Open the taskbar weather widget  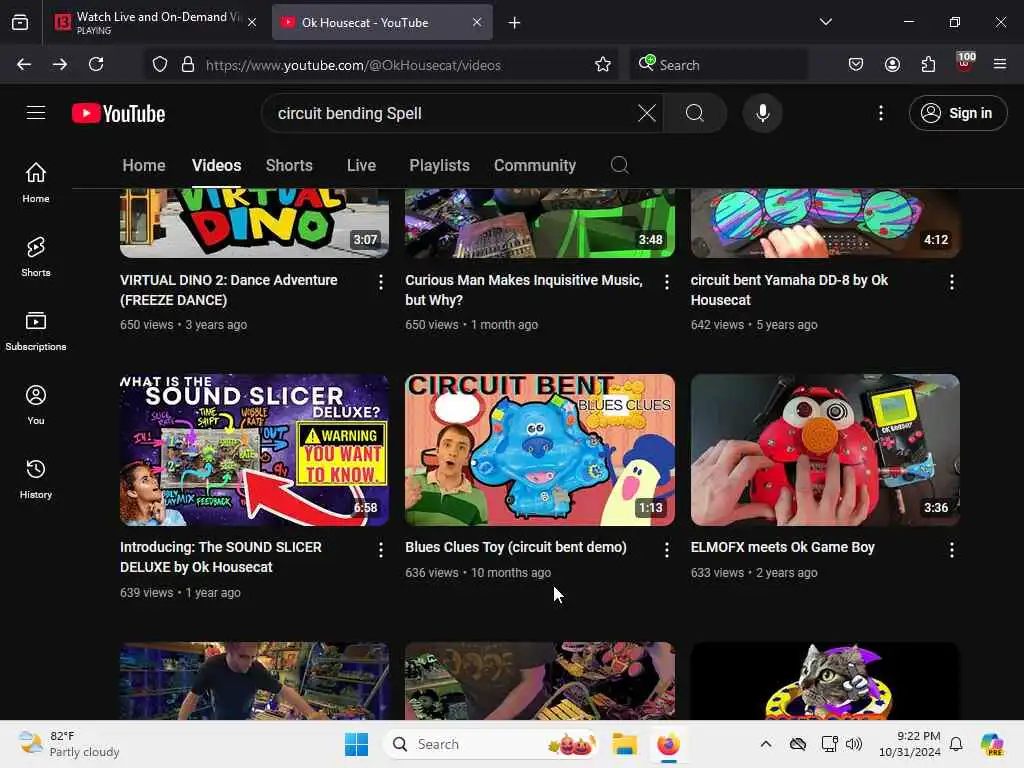click(69, 744)
